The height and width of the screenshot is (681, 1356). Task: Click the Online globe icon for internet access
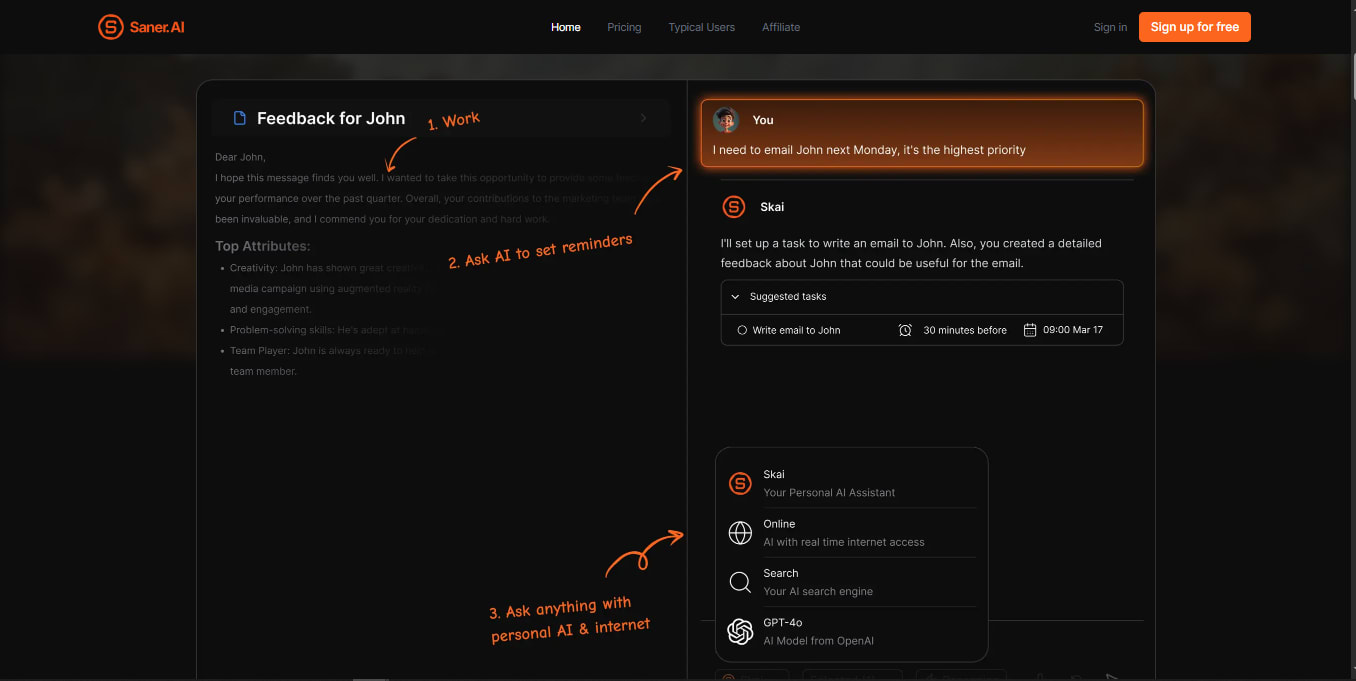tap(740, 533)
